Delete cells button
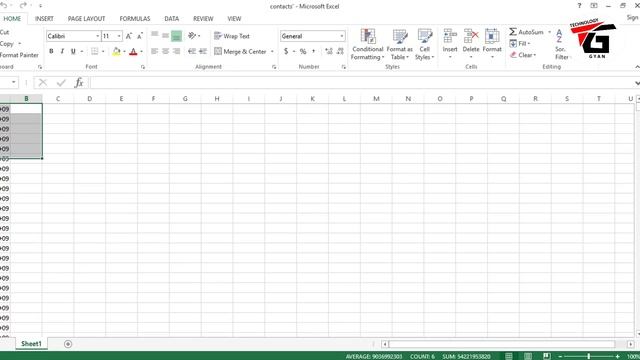Screen dimensions: 640x360 471,44
